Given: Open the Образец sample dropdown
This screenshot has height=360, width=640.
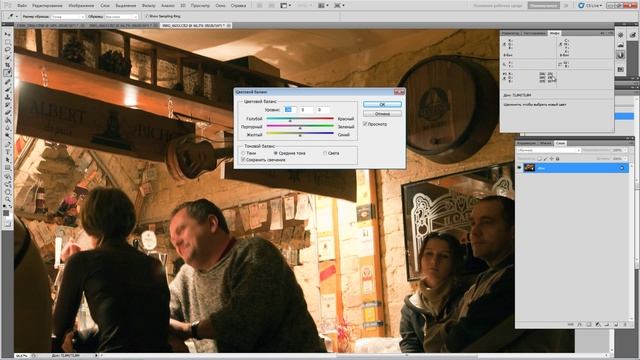Looking at the screenshot, I should coord(121,16).
